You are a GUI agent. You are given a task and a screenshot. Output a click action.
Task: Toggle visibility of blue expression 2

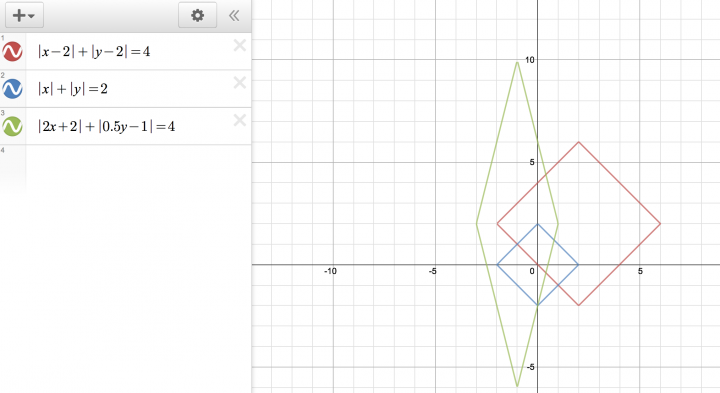coord(12,89)
